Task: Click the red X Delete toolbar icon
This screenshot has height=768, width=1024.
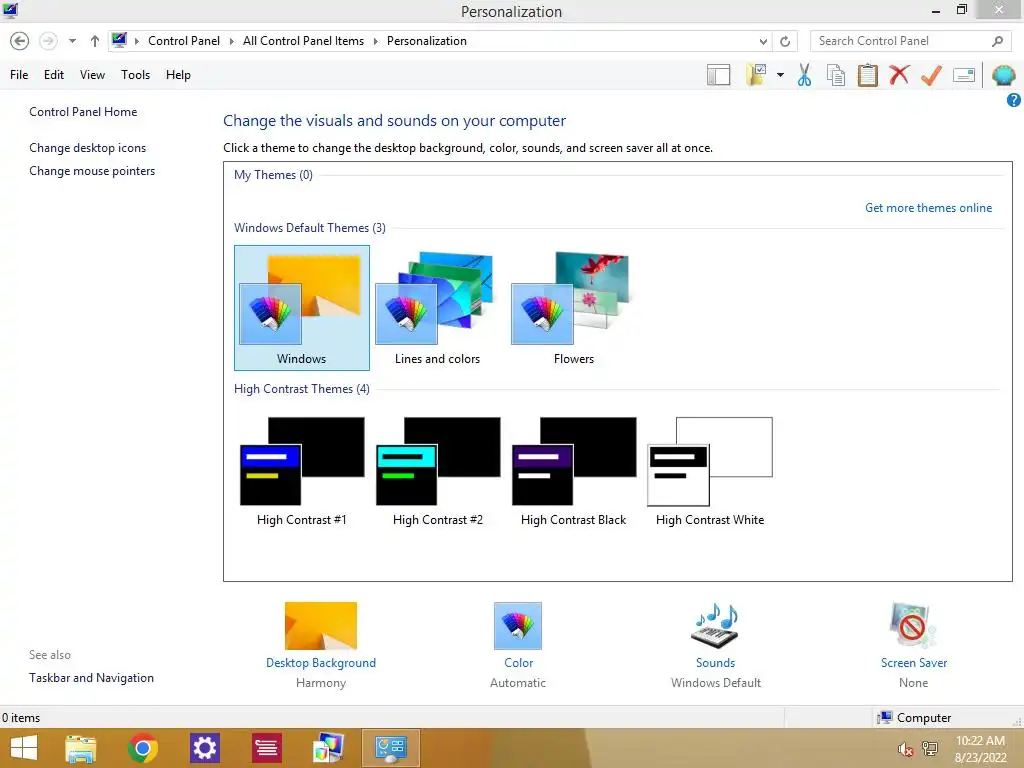Action: click(x=899, y=75)
